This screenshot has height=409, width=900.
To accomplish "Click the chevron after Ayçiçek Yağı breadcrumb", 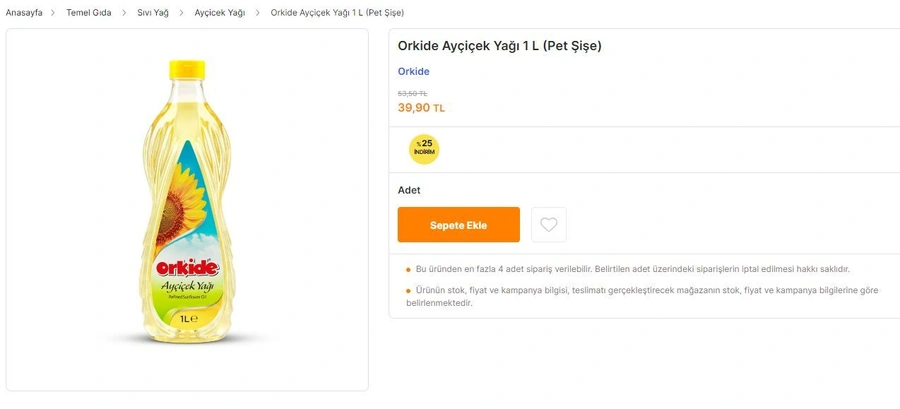I will pyautogui.click(x=258, y=13).
